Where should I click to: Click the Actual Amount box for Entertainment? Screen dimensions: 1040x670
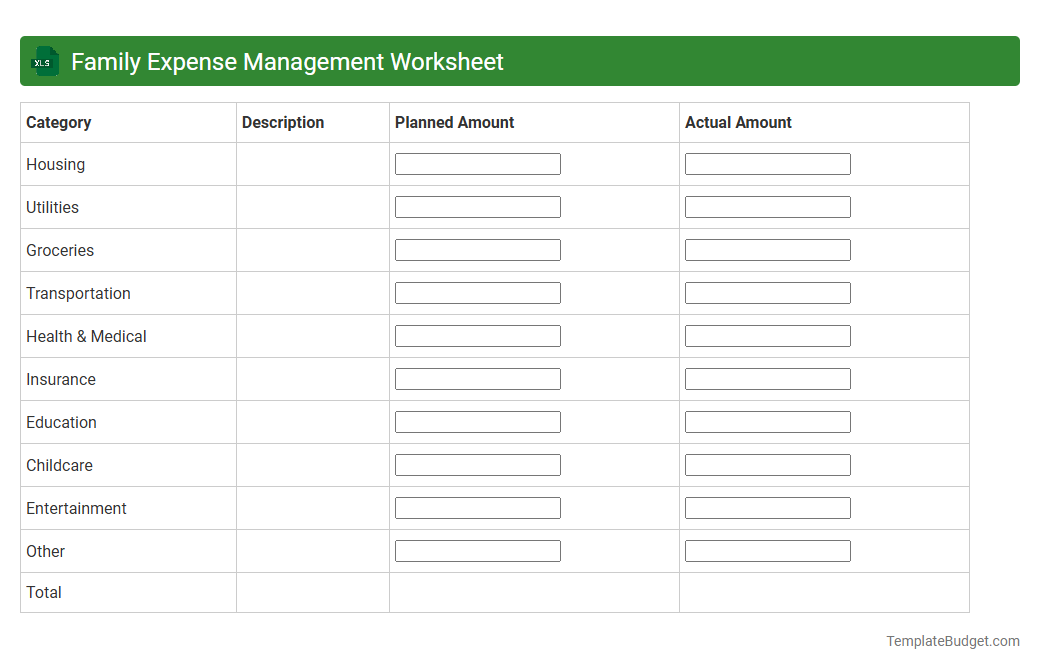pyautogui.click(x=767, y=507)
